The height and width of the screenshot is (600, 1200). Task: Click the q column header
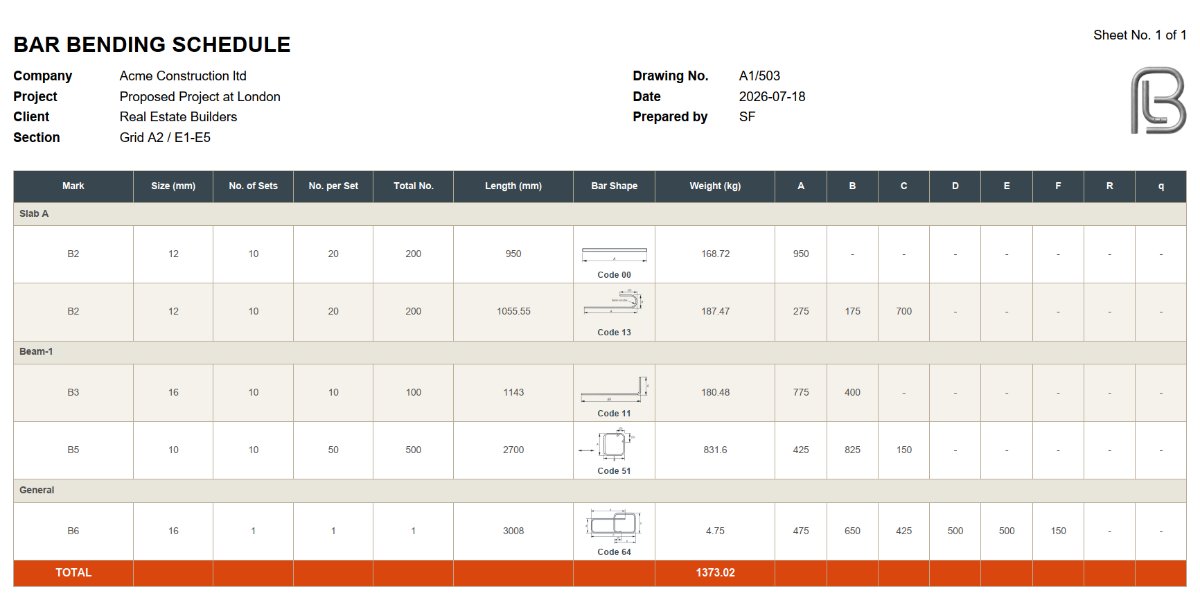(1161, 186)
